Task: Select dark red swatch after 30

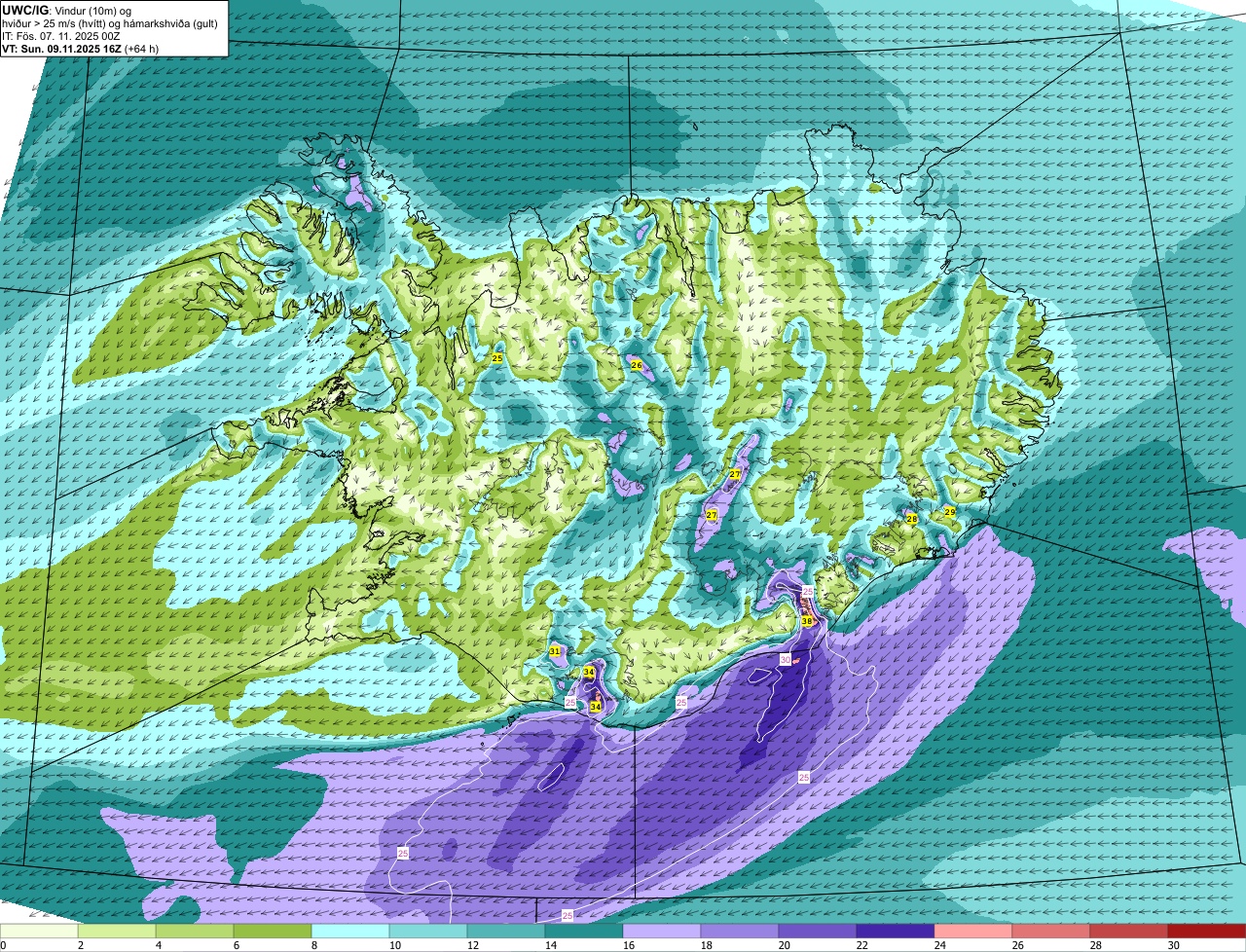Action: pyautogui.click(x=1207, y=932)
